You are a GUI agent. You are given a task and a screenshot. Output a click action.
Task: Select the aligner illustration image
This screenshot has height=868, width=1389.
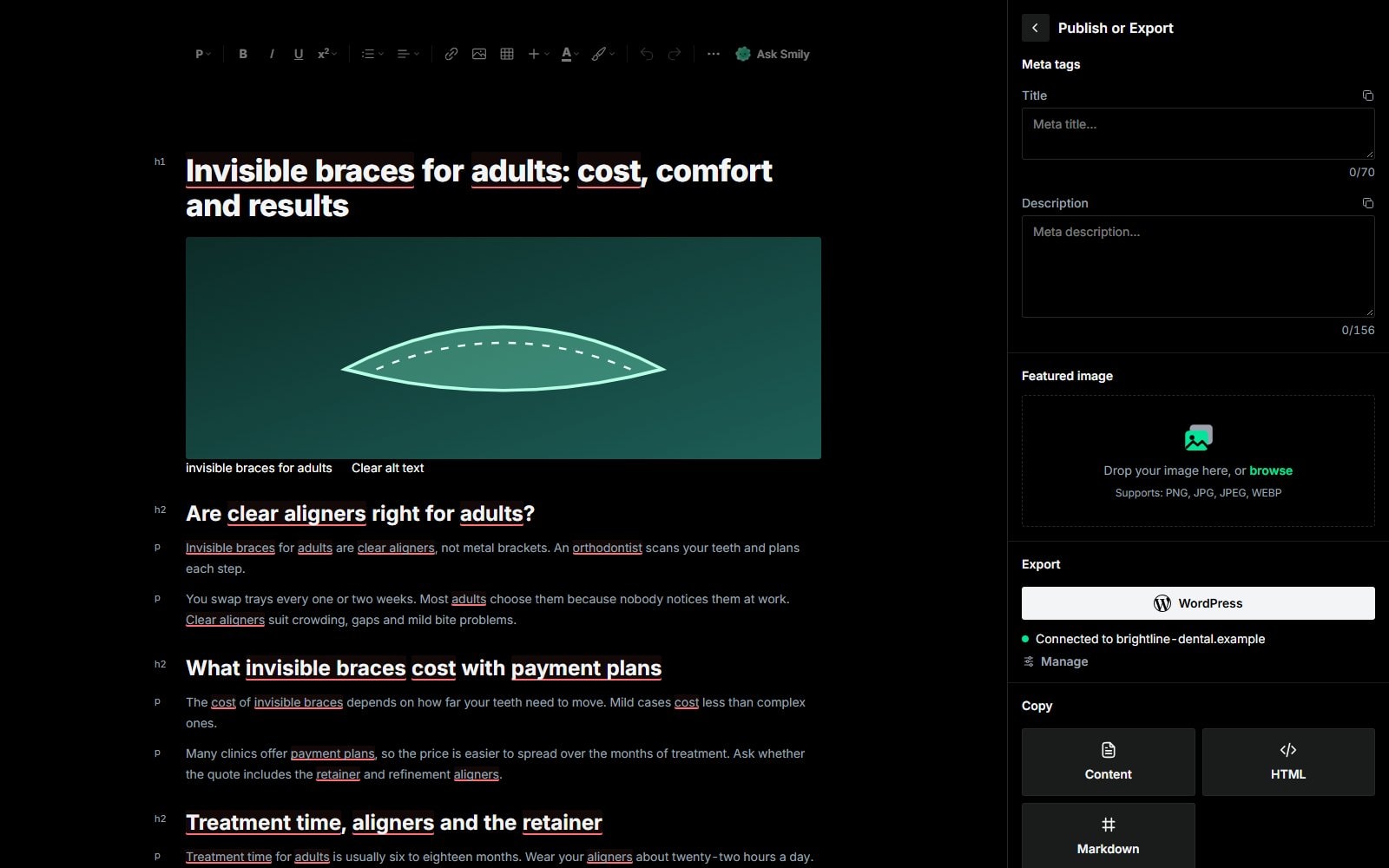click(x=504, y=348)
